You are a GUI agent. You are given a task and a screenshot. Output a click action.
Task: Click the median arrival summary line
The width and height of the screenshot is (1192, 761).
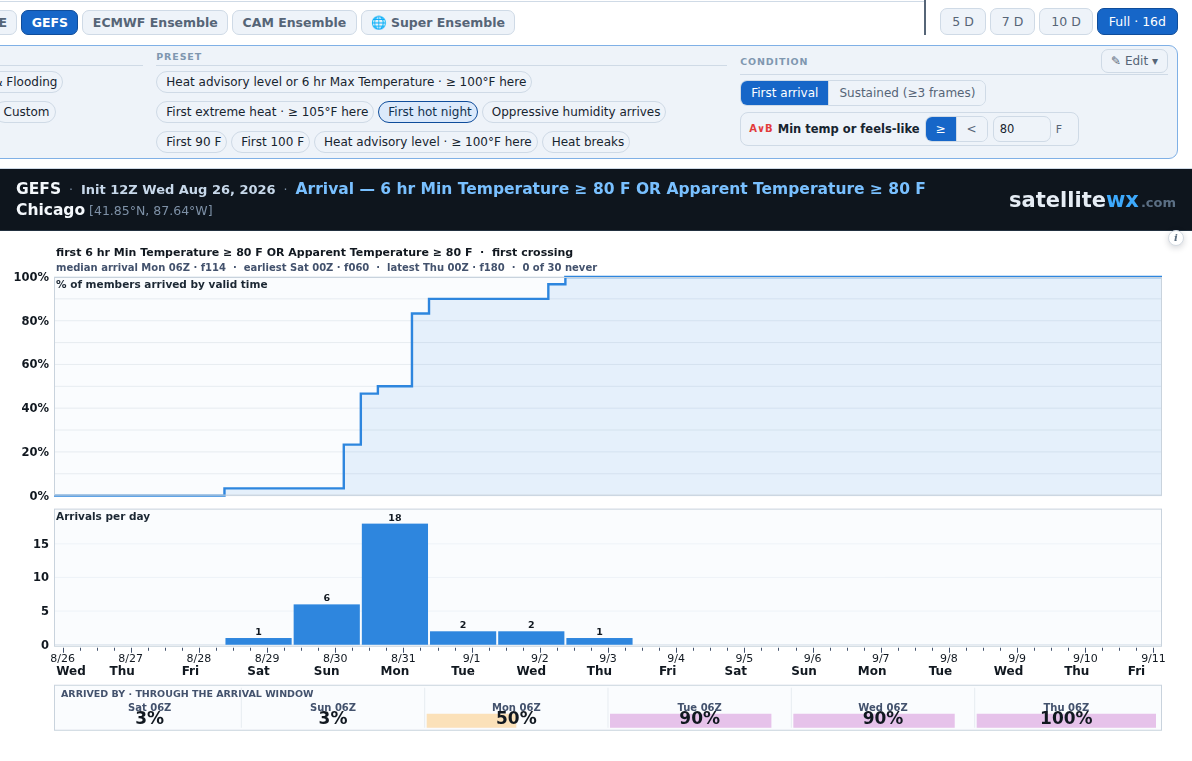(326, 268)
